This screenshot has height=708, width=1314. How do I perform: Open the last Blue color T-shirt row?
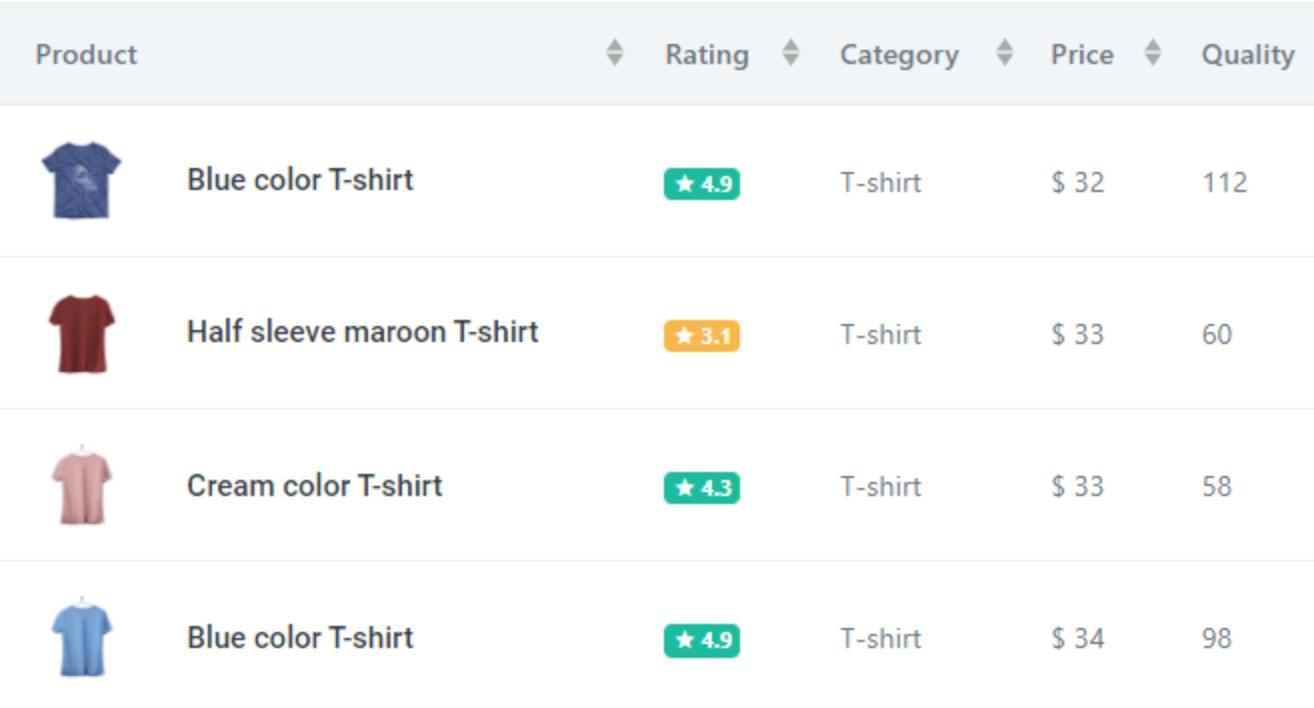[x=300, y=638]
